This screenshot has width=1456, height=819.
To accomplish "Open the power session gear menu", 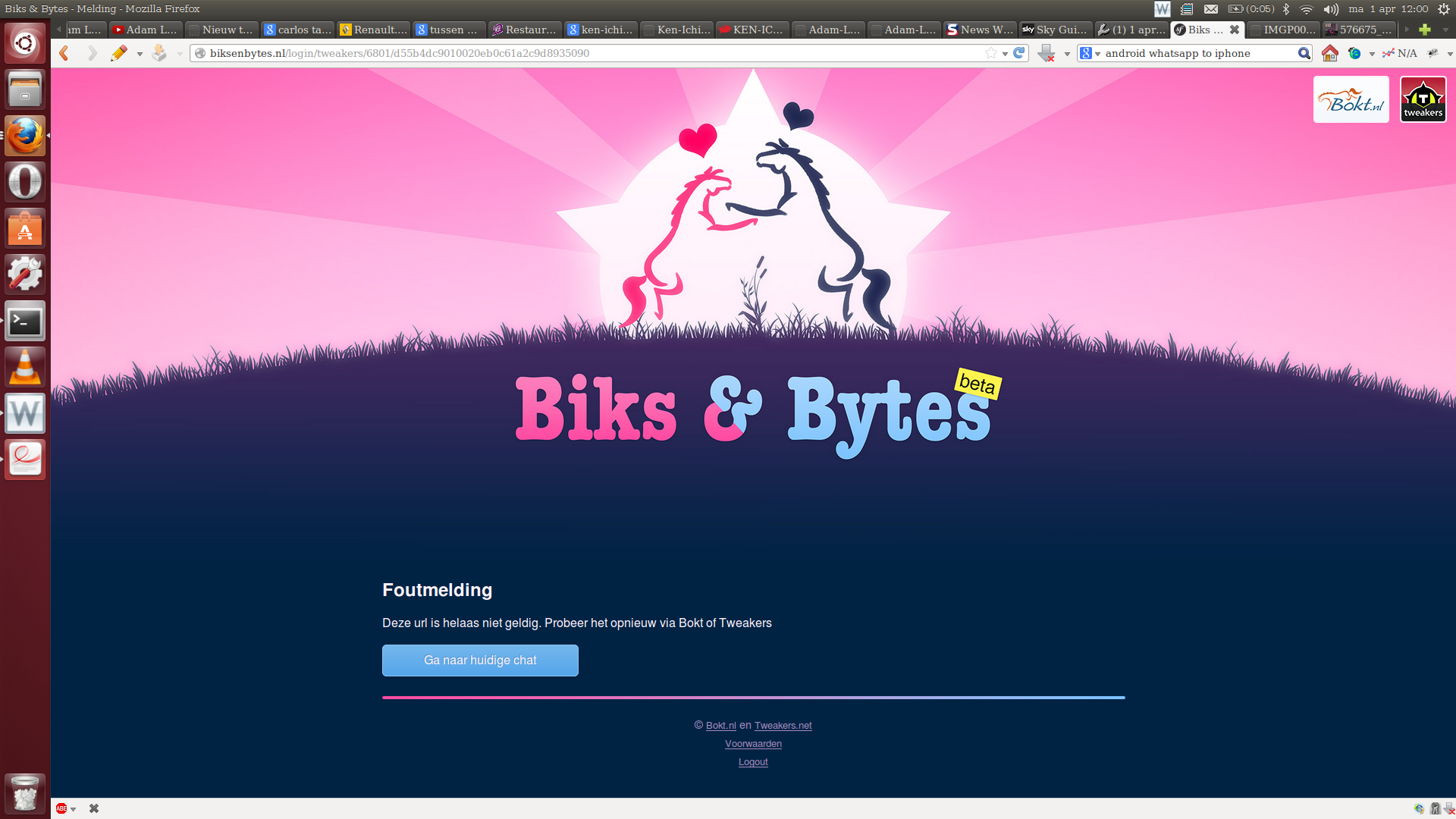I will (x=1444, y=9).
